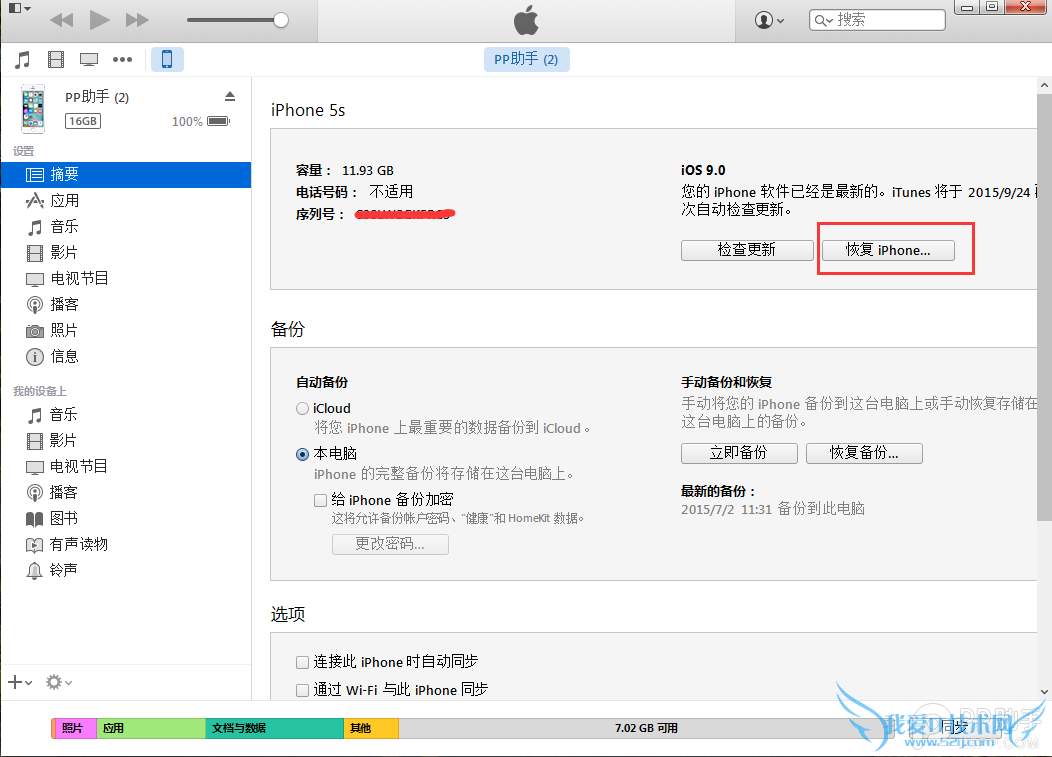Click 其他 segment in storage bar

[x=371, y=728]
